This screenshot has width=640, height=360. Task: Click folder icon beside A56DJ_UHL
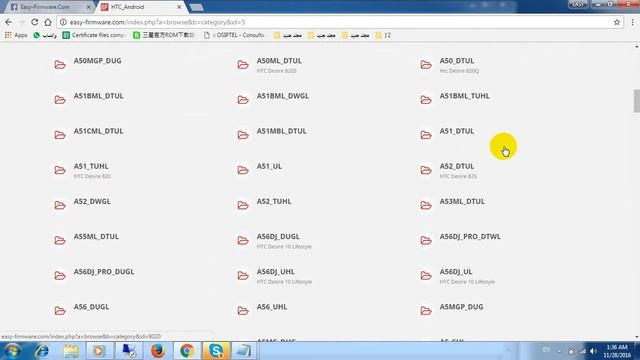click(243, 275)
